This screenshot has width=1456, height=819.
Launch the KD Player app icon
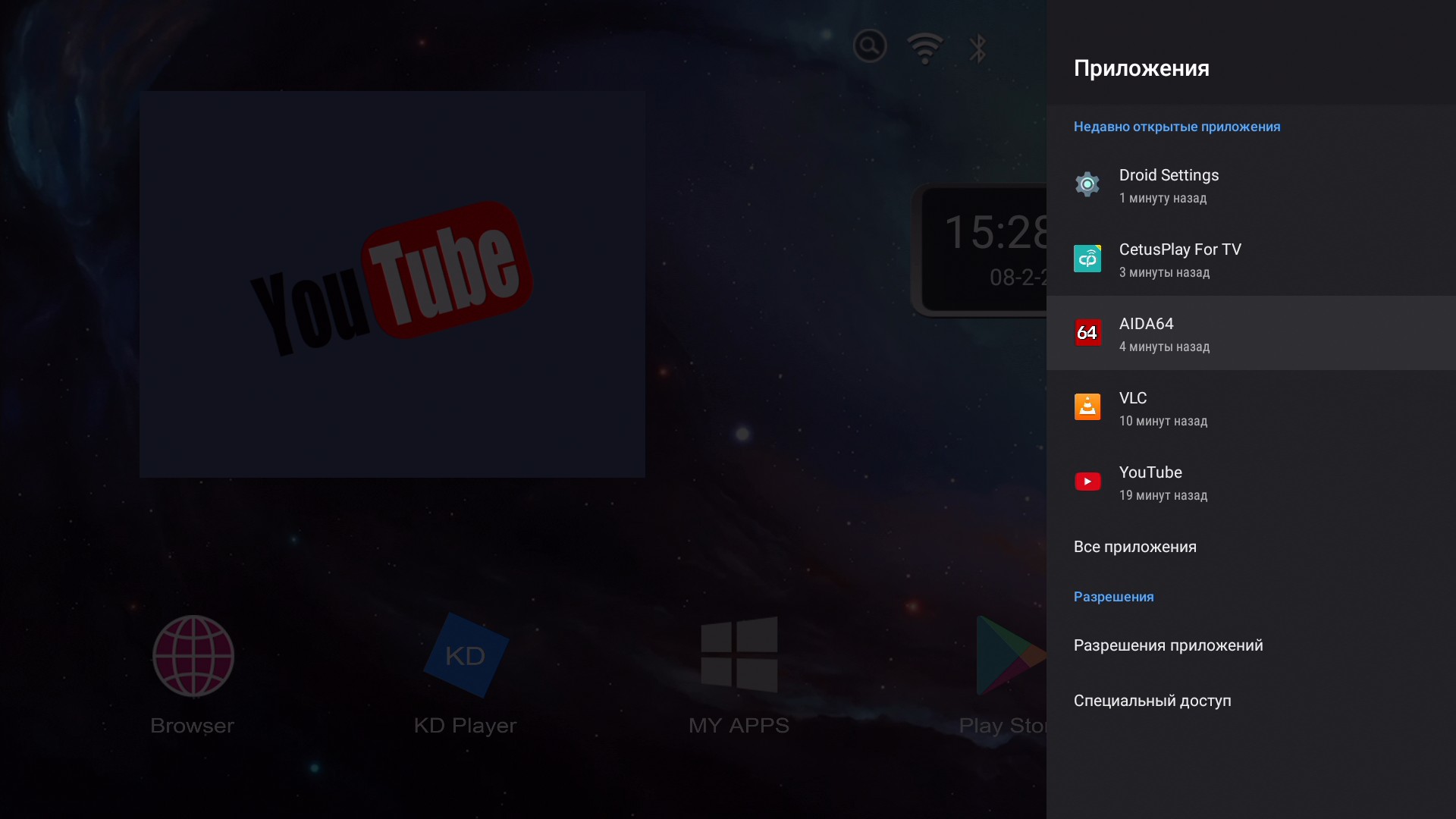click(465, 656)
